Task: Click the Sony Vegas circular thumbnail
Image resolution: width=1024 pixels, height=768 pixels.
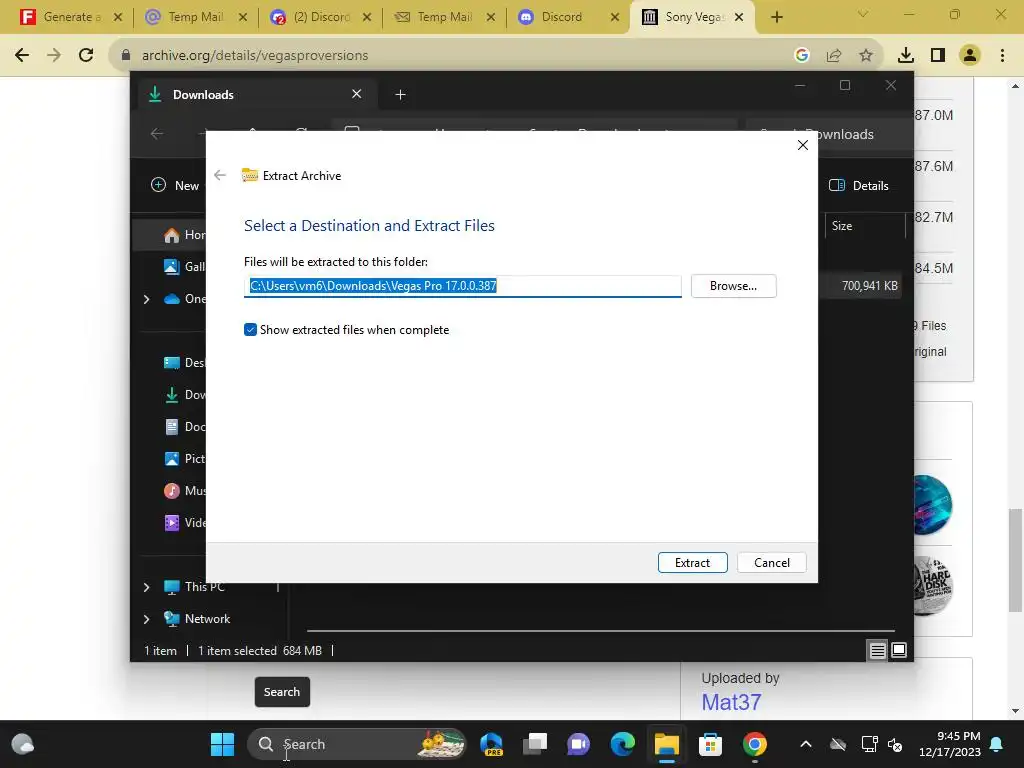Action: click(x=932, y=505)
